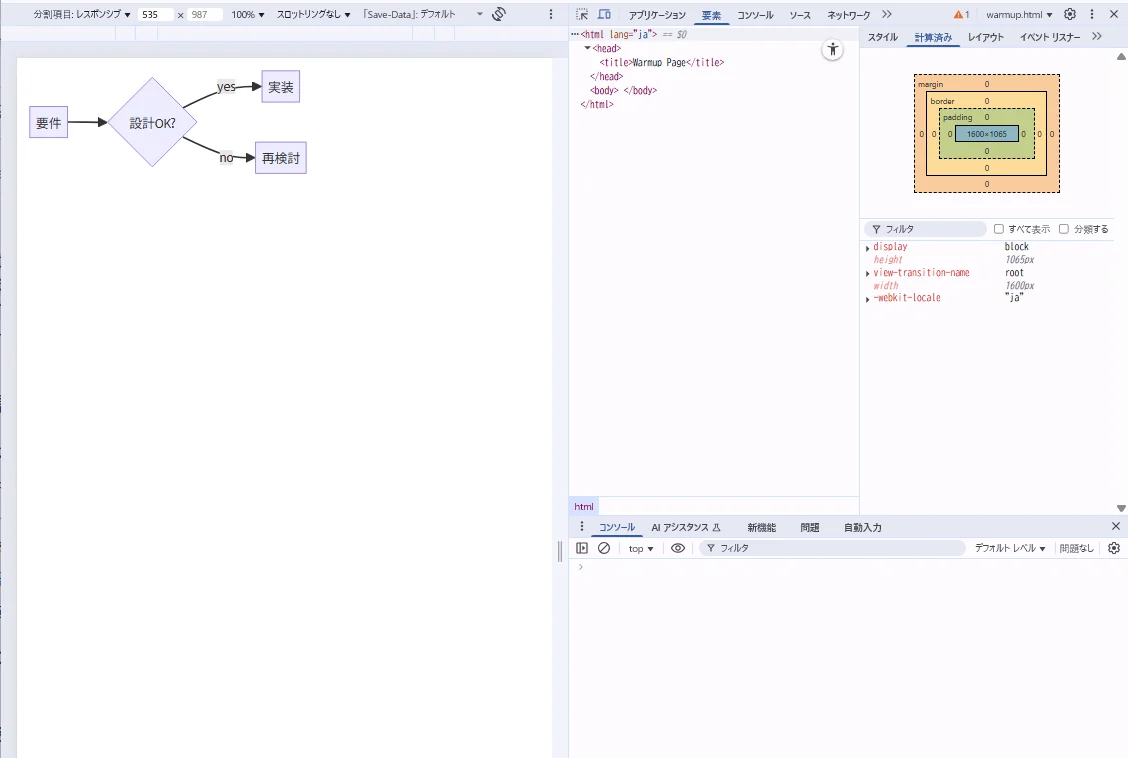Viewport: 1128px width, 758px height.
Task: Open the スロットリングなし throttling dropdown
Action: (314, 15)
